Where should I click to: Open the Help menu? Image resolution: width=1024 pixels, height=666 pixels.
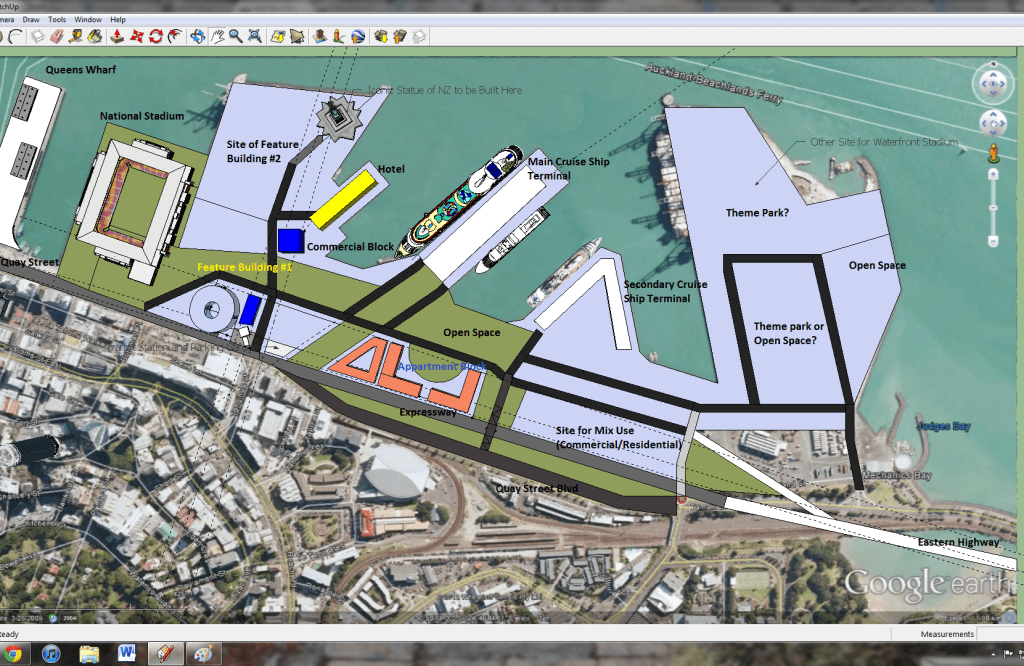[118, 19]
